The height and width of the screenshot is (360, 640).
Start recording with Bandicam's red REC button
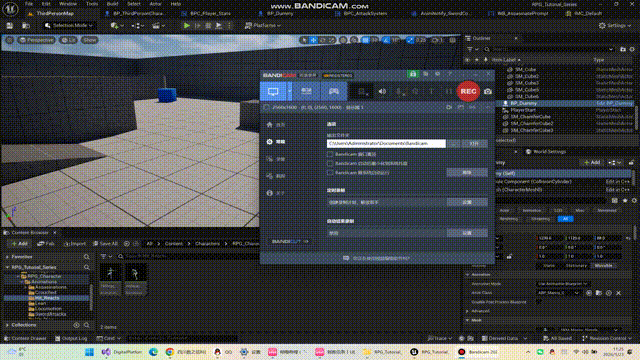(x=468, y=91)
